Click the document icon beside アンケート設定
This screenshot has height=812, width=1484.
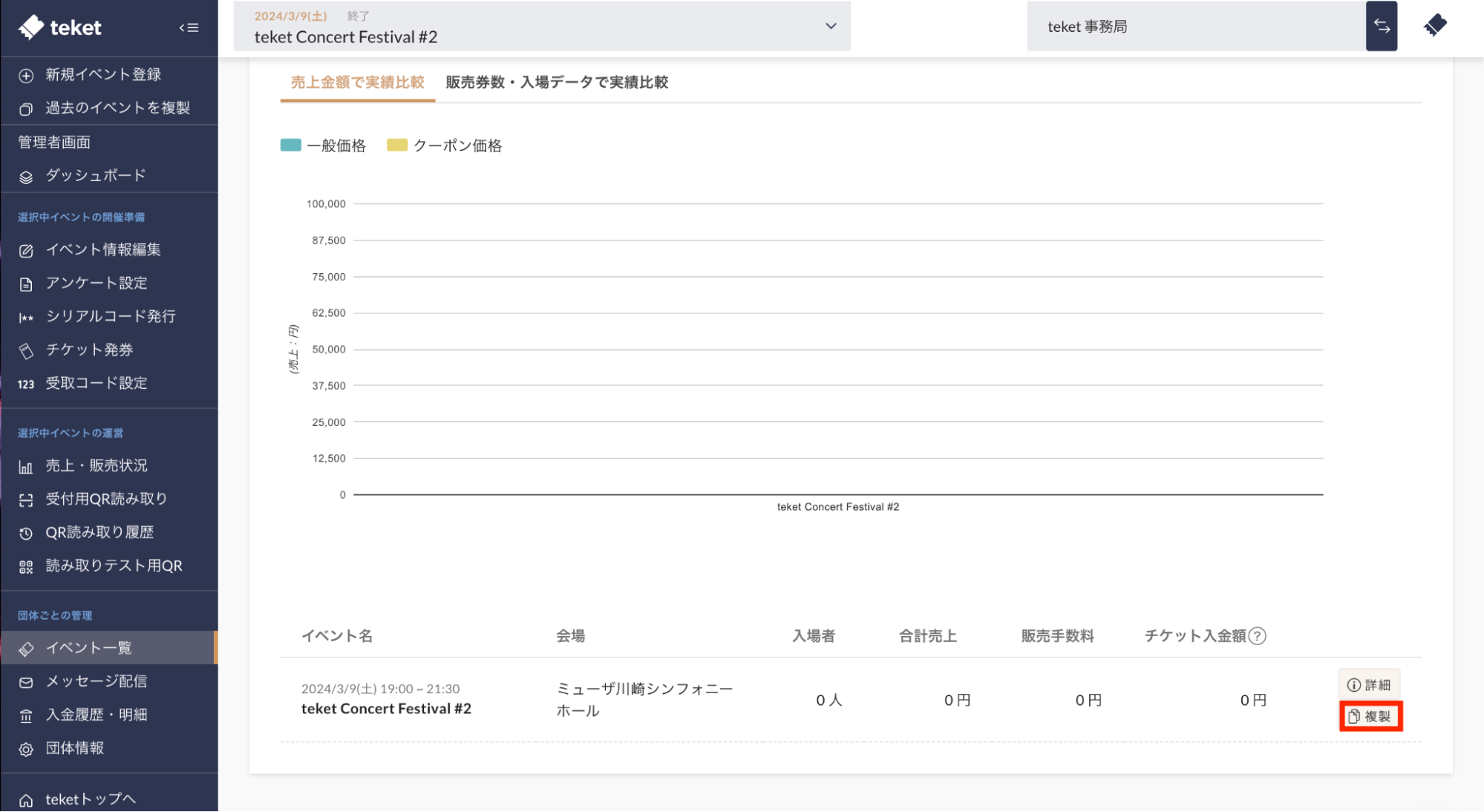click(x=26, y=284)
